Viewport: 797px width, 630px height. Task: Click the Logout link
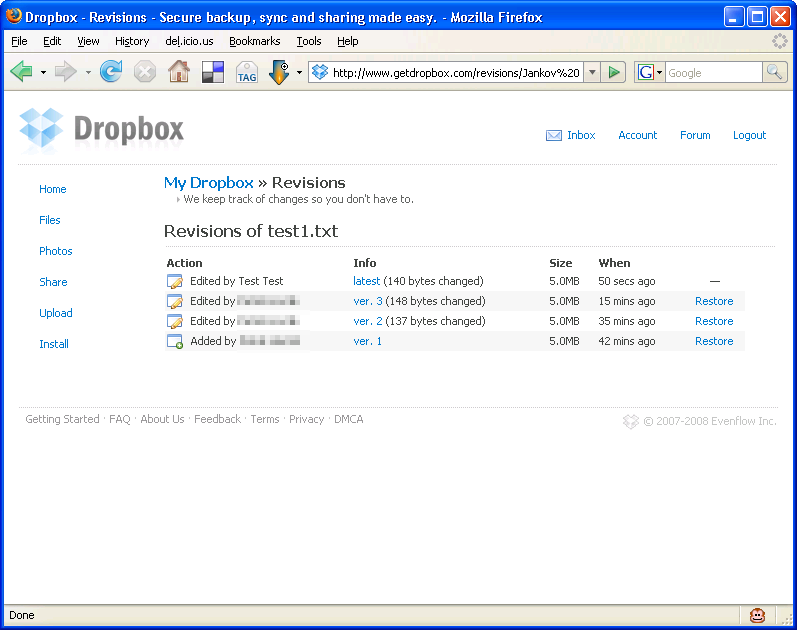[749, 135]
